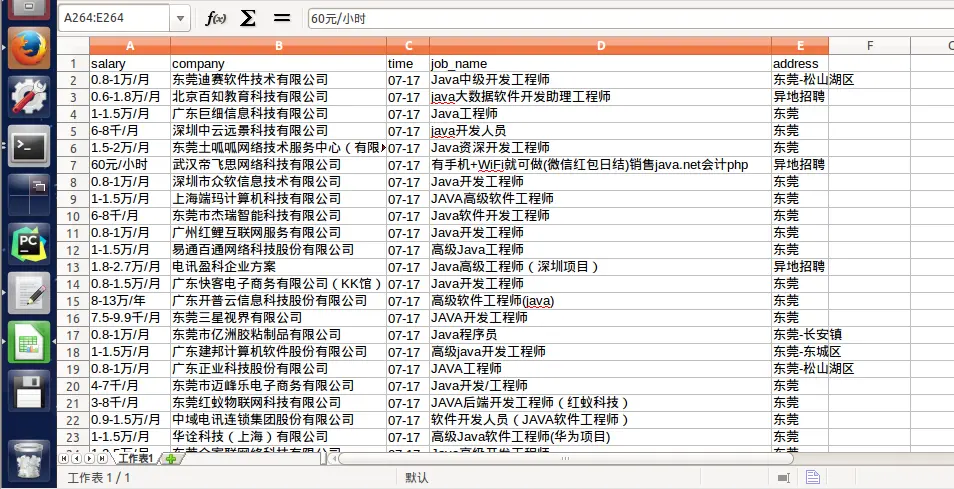Screen dimensions: 954x489
Task: Select column F header
Action: click(869, 46)
